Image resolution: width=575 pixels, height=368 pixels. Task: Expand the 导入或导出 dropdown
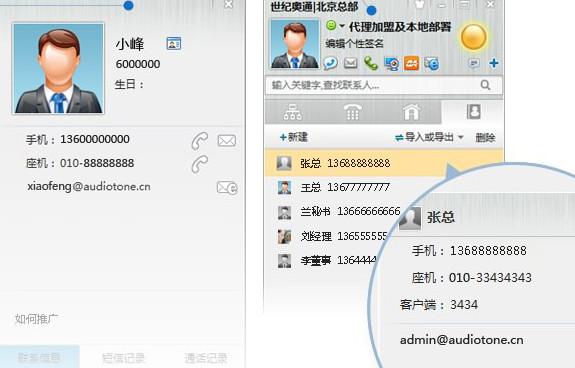click(429, 137)
